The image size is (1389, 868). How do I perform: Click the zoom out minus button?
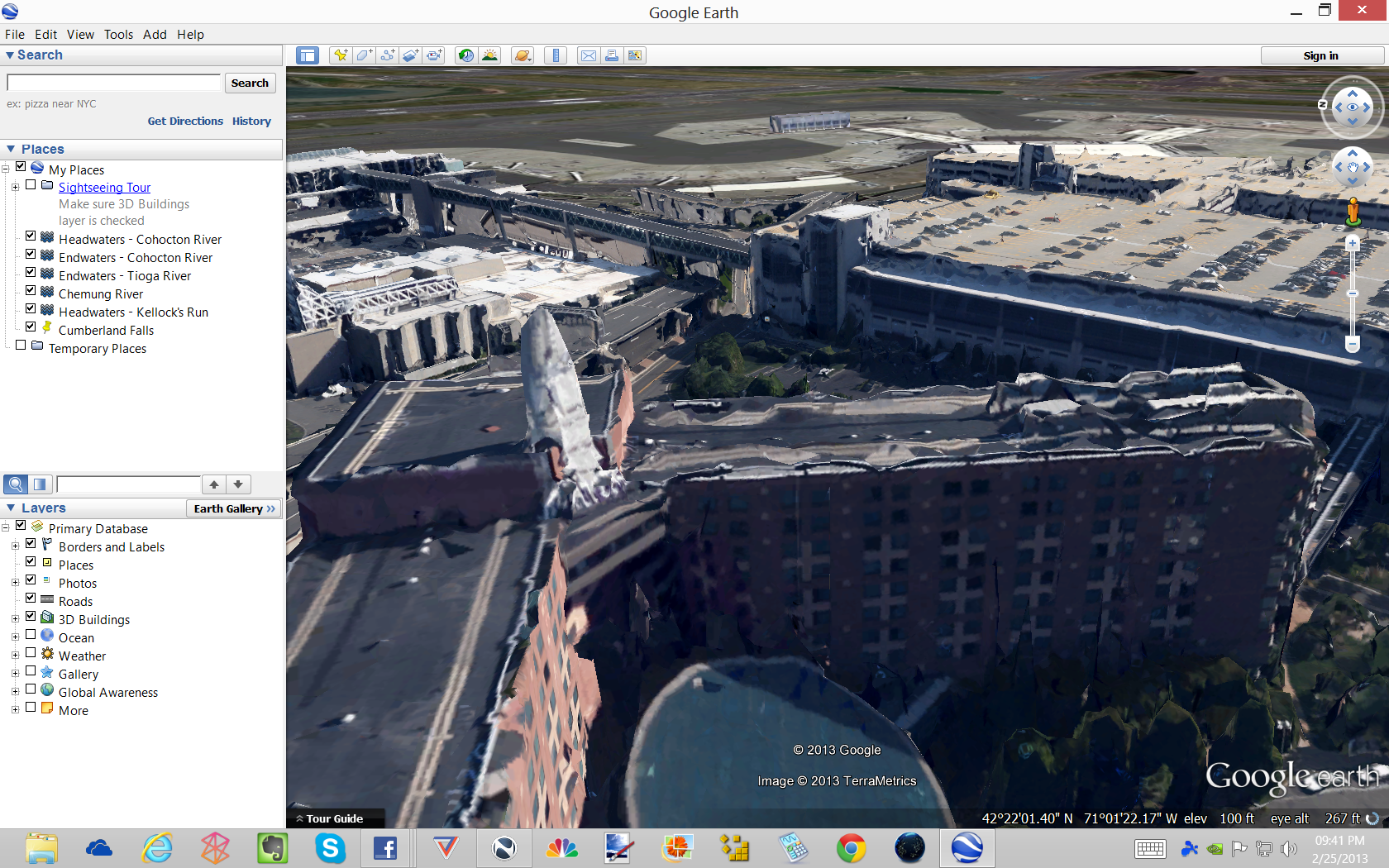click(1353, 344)
